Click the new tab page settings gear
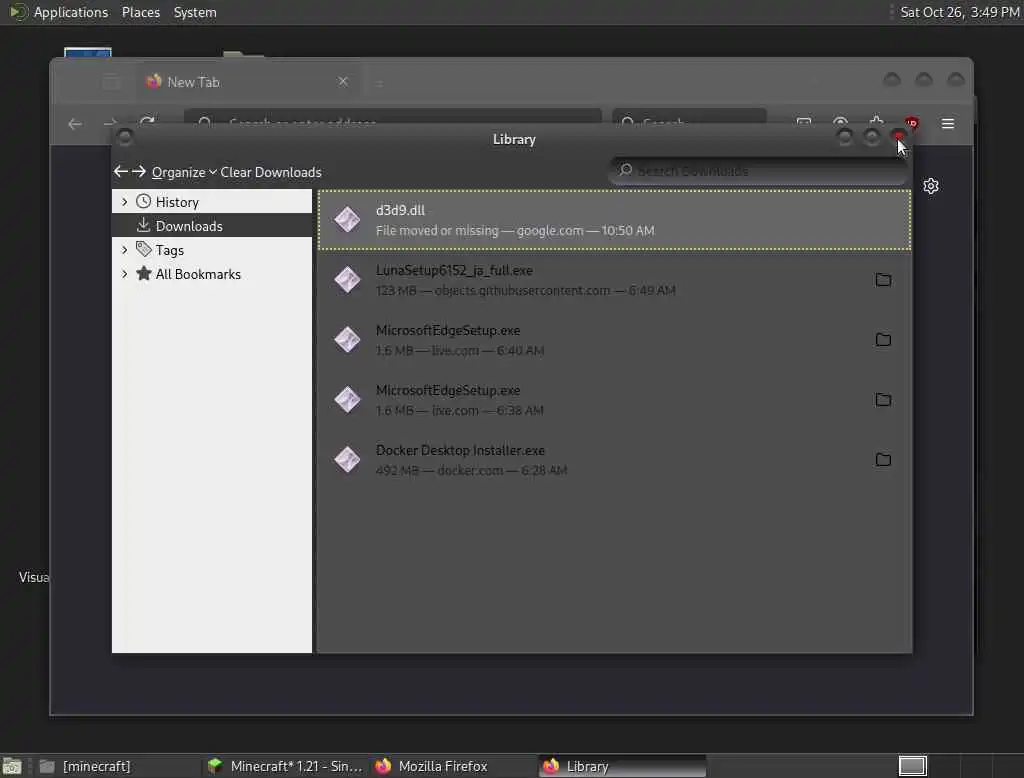1024x778 pixels. click(931, 186)
